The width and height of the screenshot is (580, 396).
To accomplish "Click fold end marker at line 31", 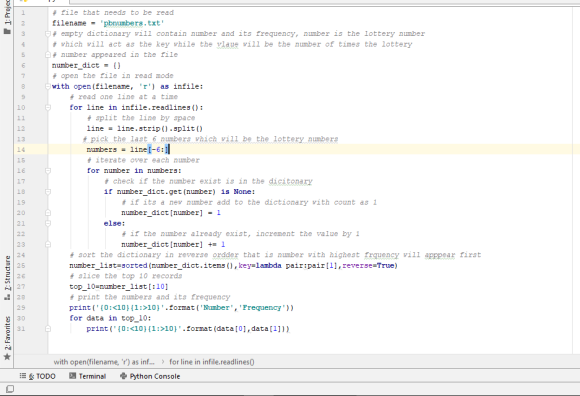I will pyautogui.click(x=48, y=328).
